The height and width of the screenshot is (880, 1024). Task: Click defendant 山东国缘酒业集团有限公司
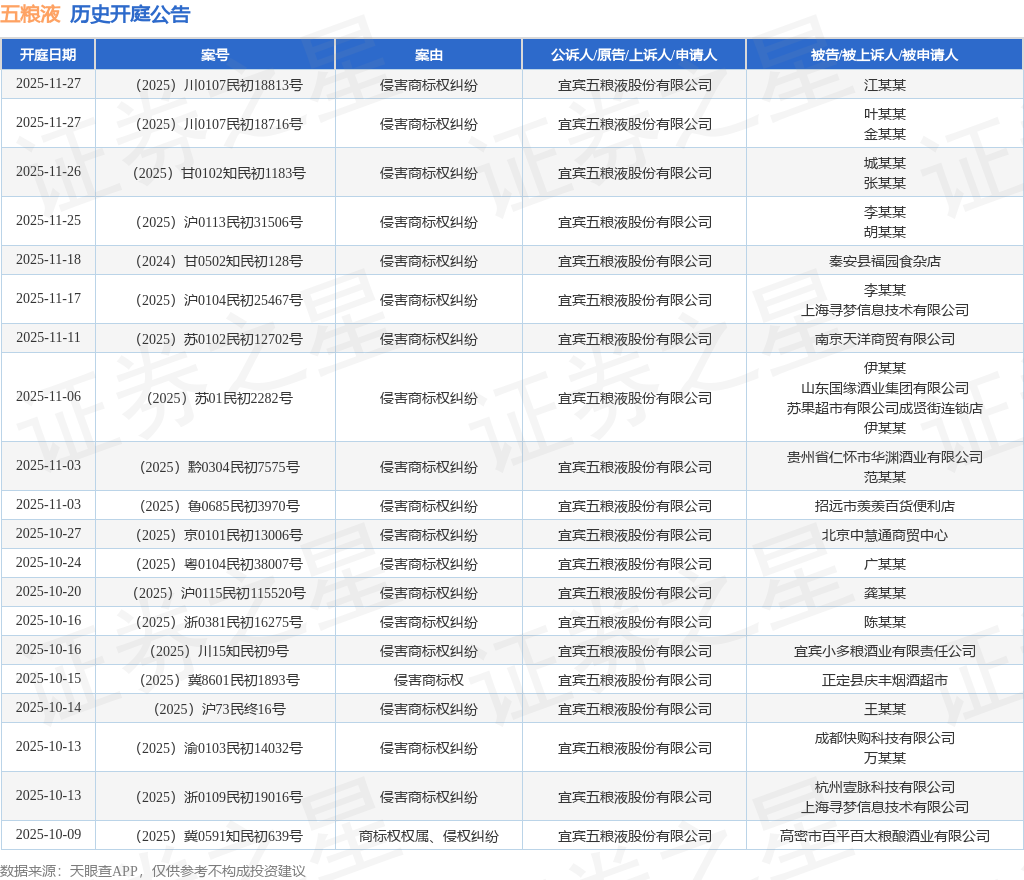(x=884, y=388)
